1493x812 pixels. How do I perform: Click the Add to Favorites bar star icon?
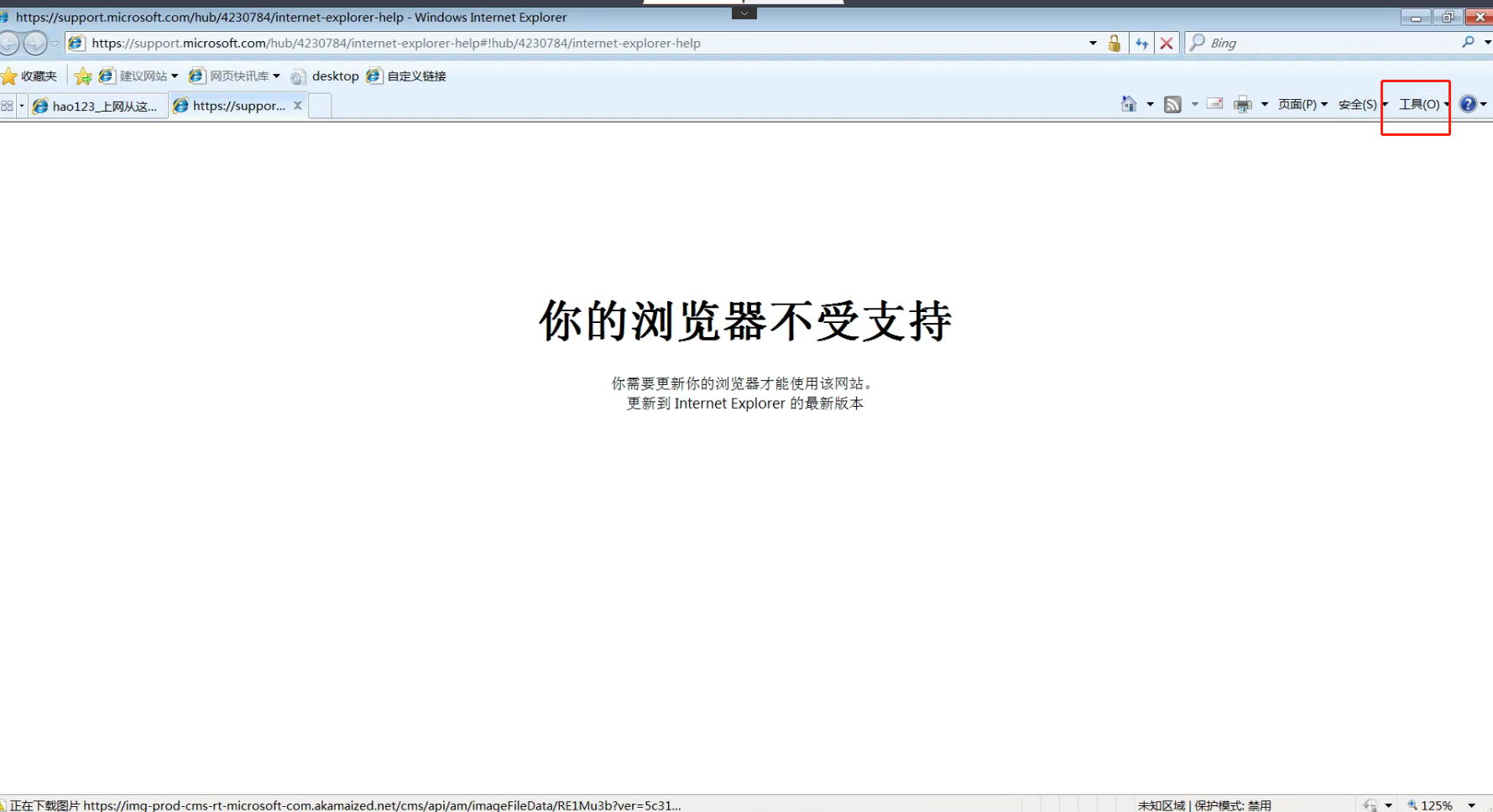(83, 76)
